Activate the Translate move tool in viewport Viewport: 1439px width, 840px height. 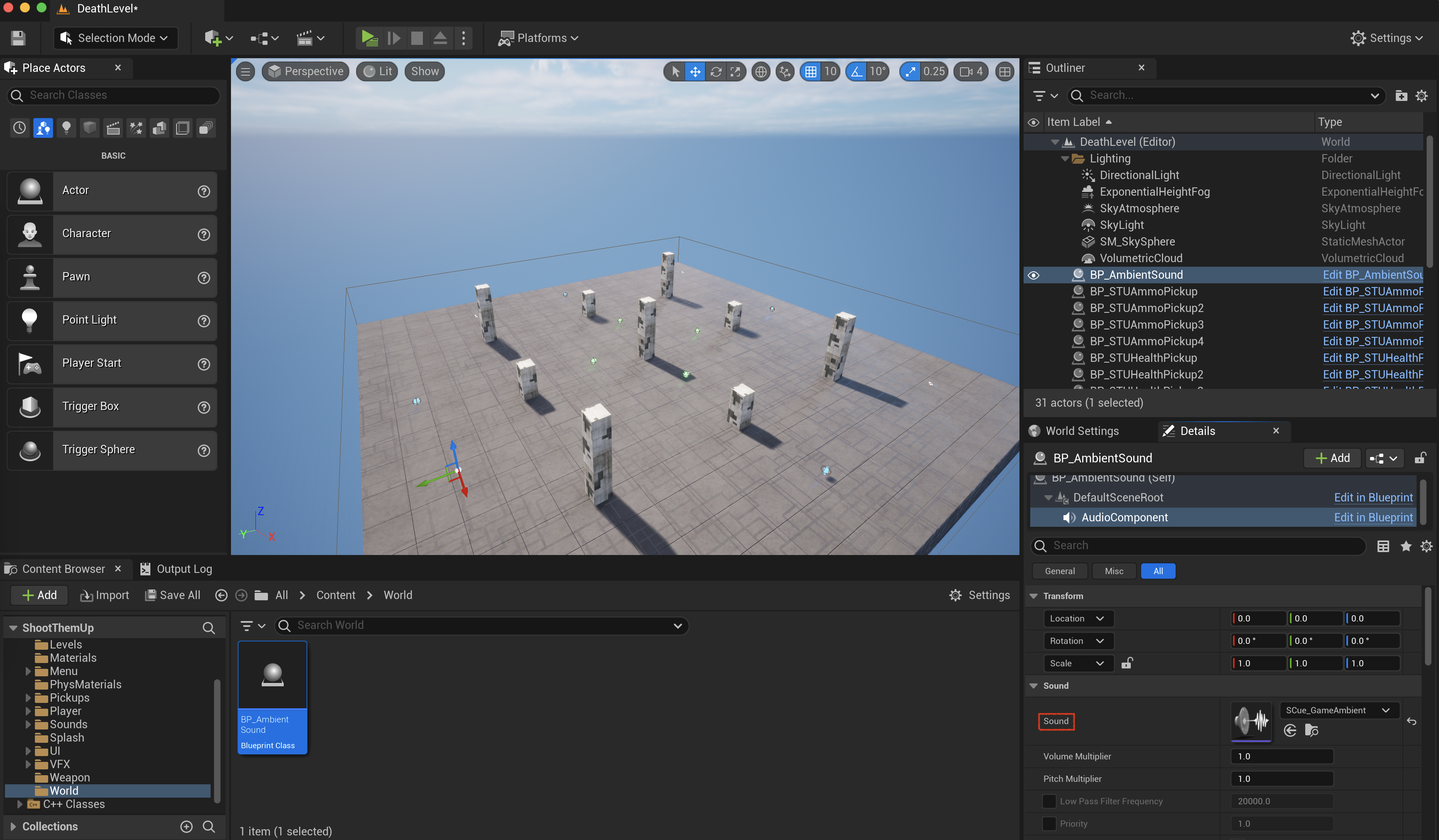(x=695, y=71)
